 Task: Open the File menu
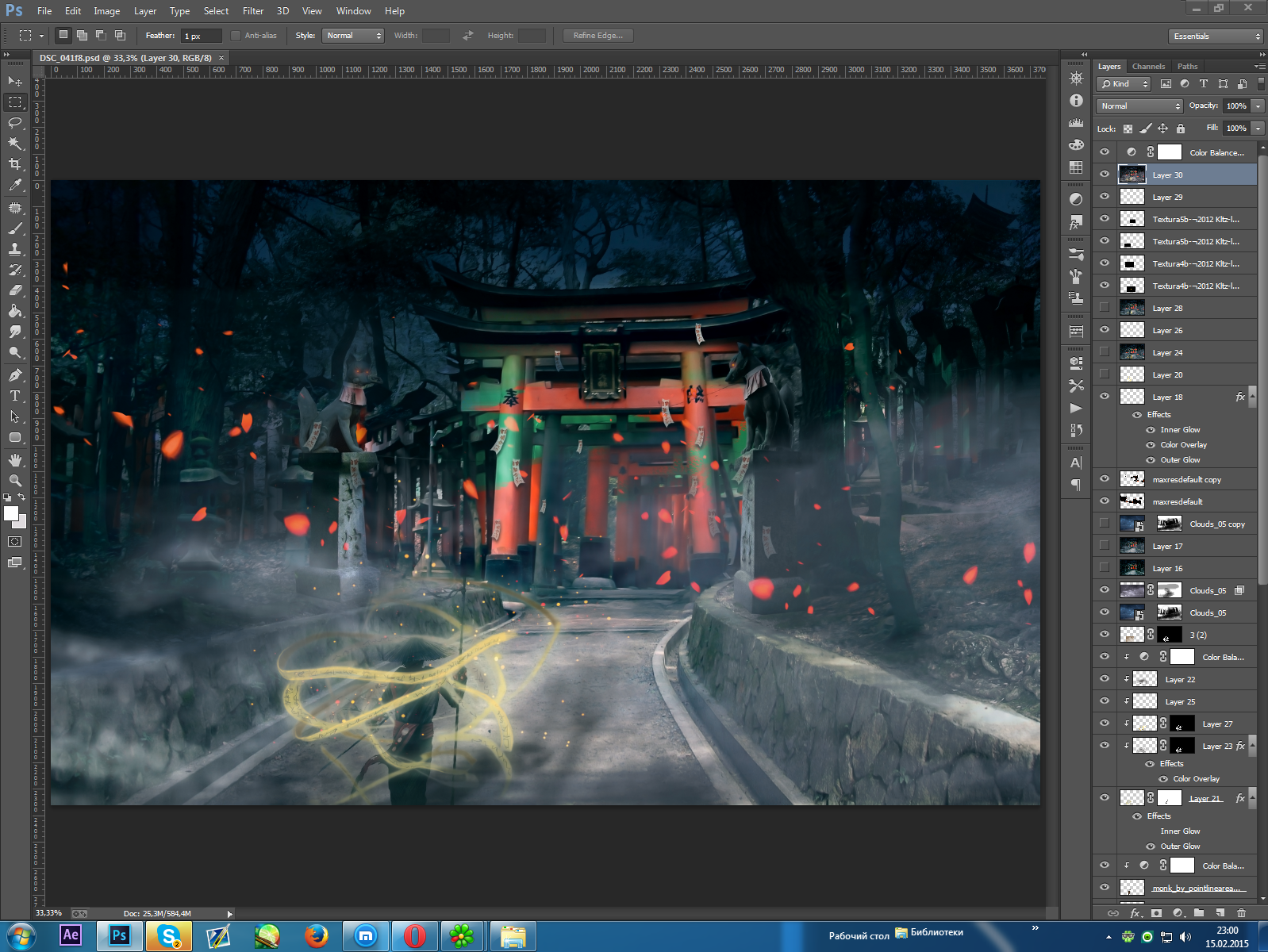pyautogui.click(x=44, y=11)
